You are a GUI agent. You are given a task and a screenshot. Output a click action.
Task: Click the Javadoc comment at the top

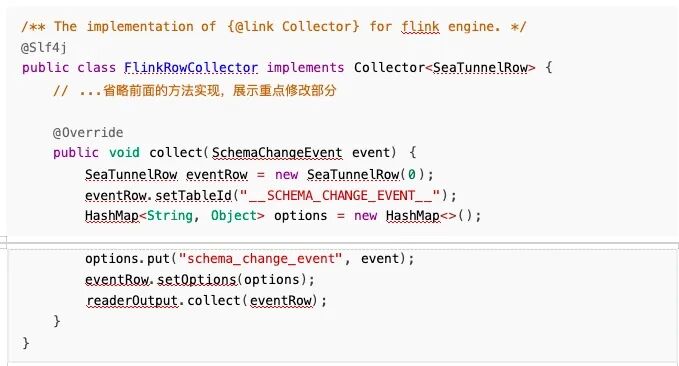tap(274, 26)
